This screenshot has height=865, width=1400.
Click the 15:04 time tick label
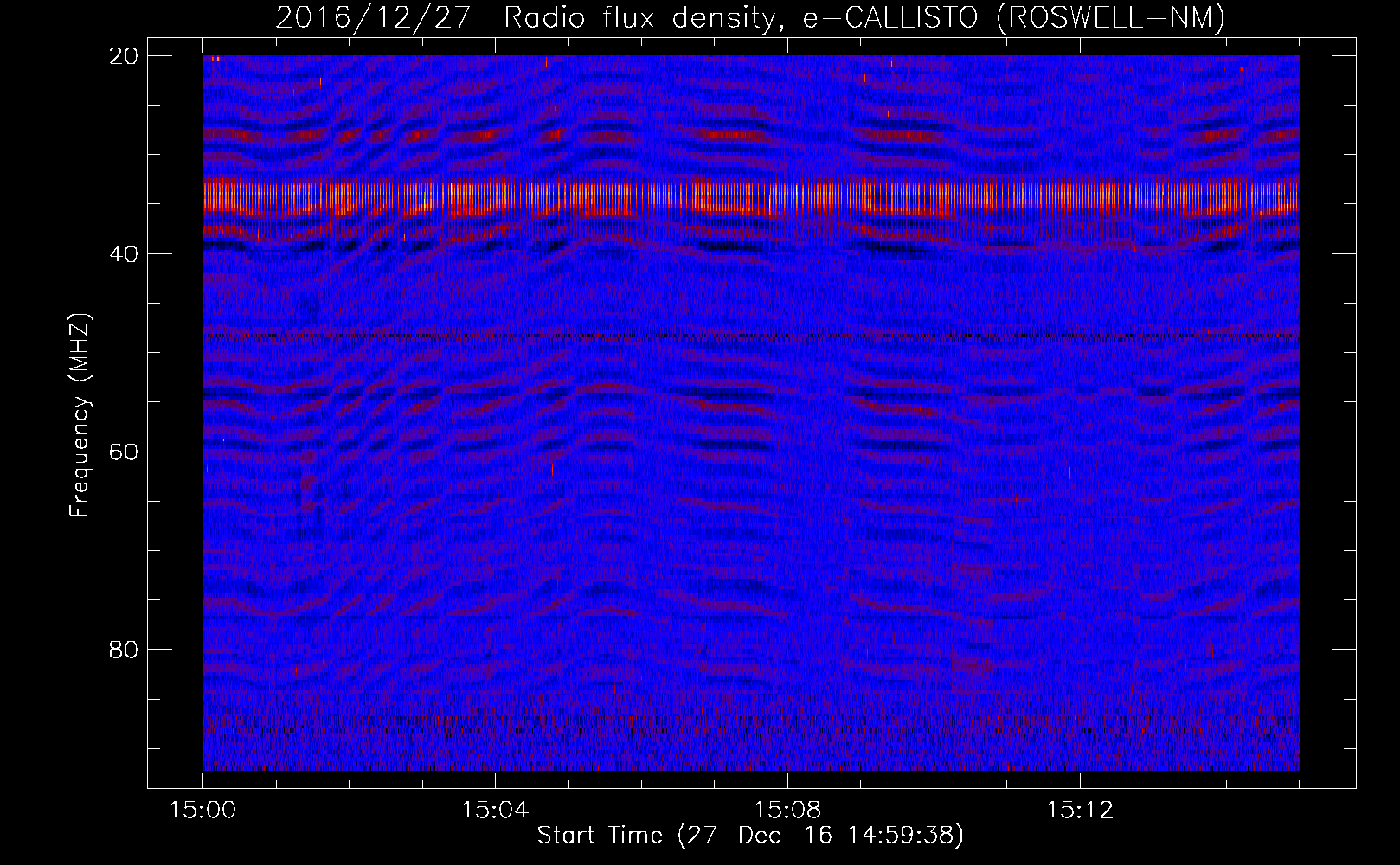click(495, 810)
